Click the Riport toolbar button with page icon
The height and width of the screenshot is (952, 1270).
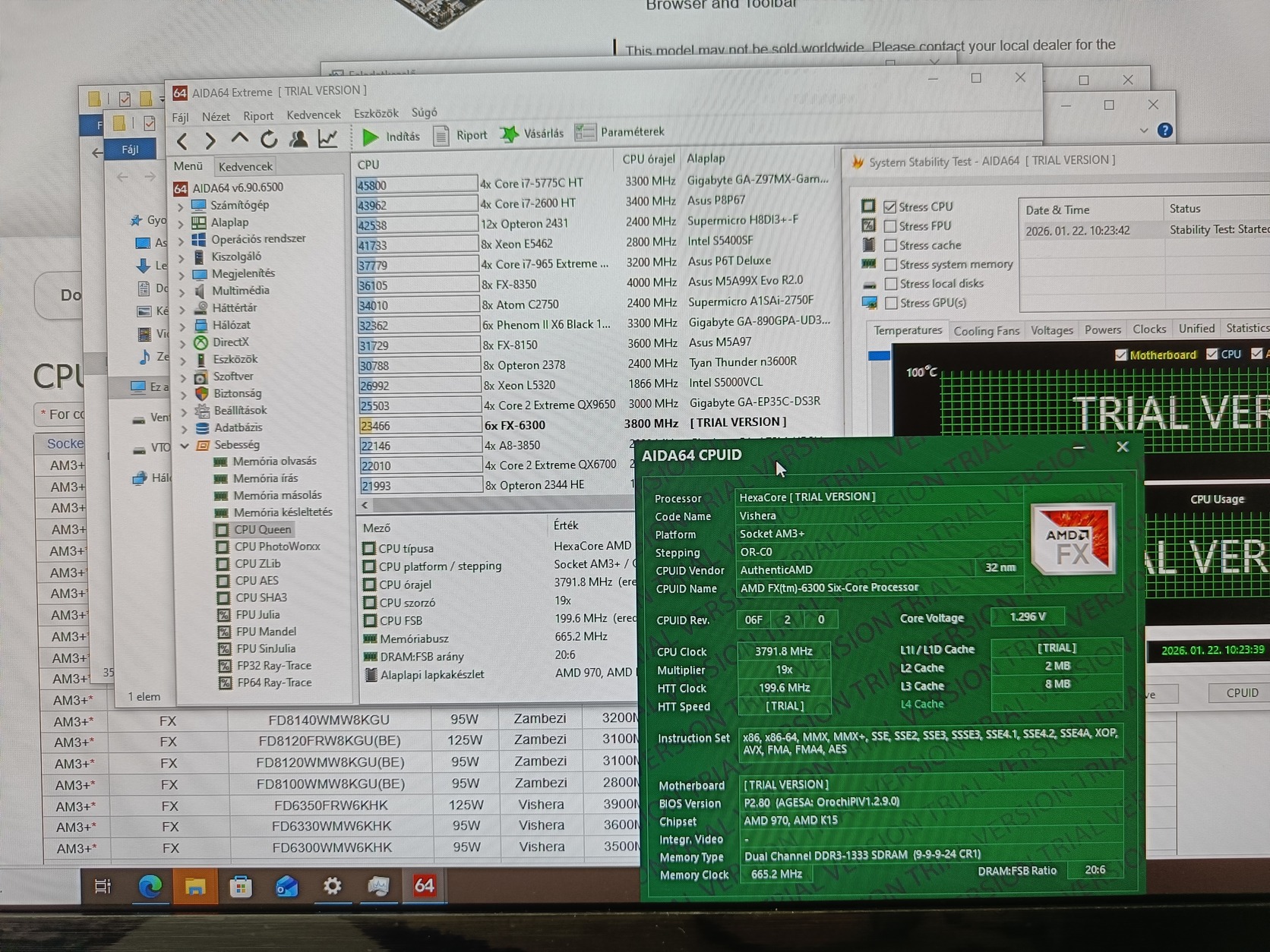click(x=460, y=135)
